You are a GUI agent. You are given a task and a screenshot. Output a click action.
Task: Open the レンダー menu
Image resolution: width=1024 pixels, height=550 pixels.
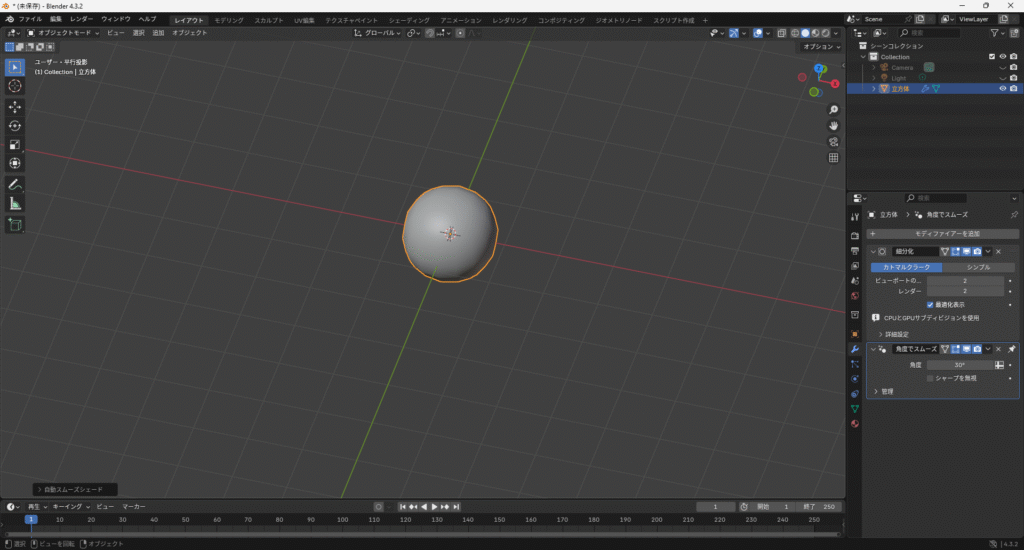(x=82, y=19)
